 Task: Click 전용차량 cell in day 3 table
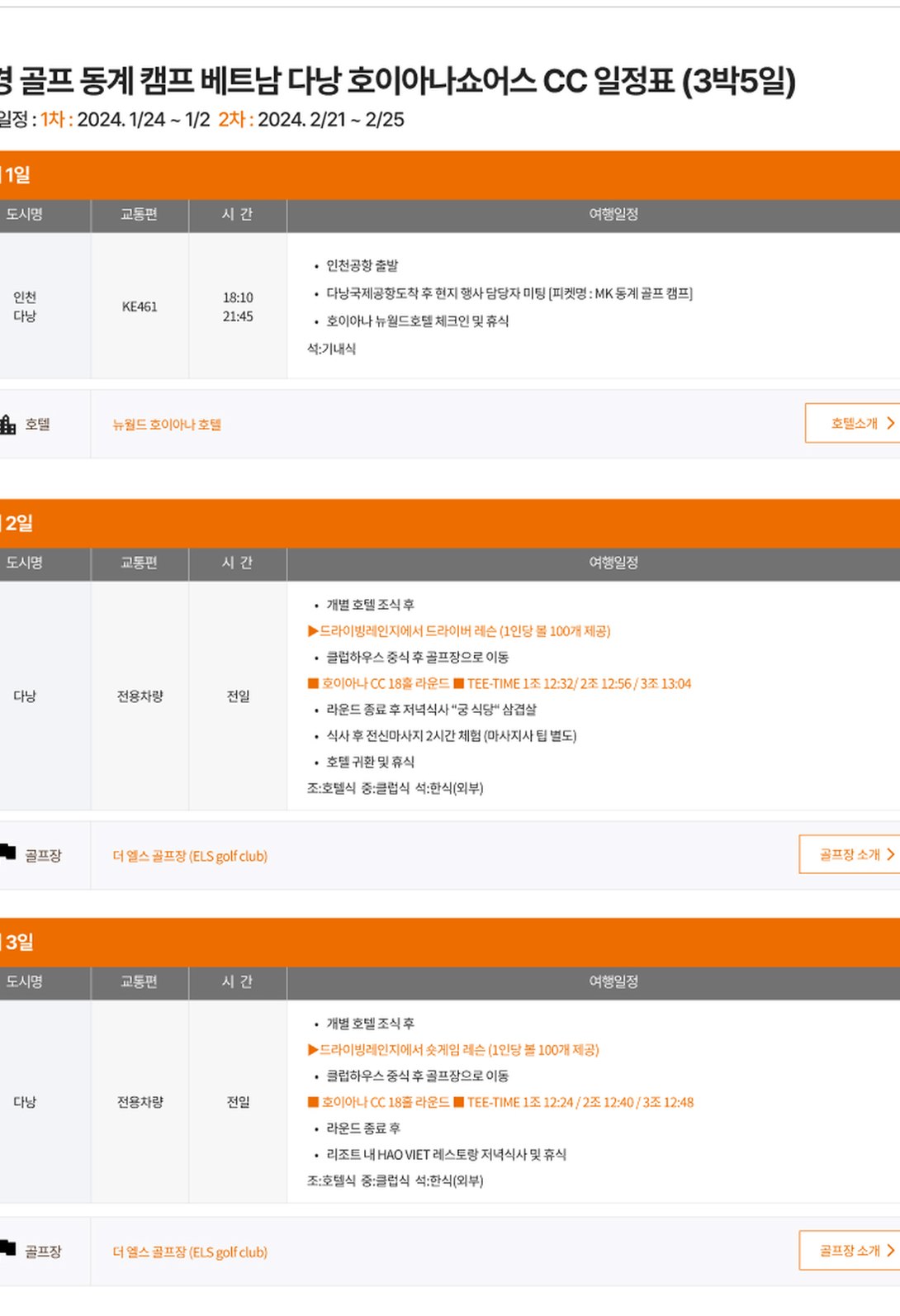pyautogui.click(x=140, y=1102)
